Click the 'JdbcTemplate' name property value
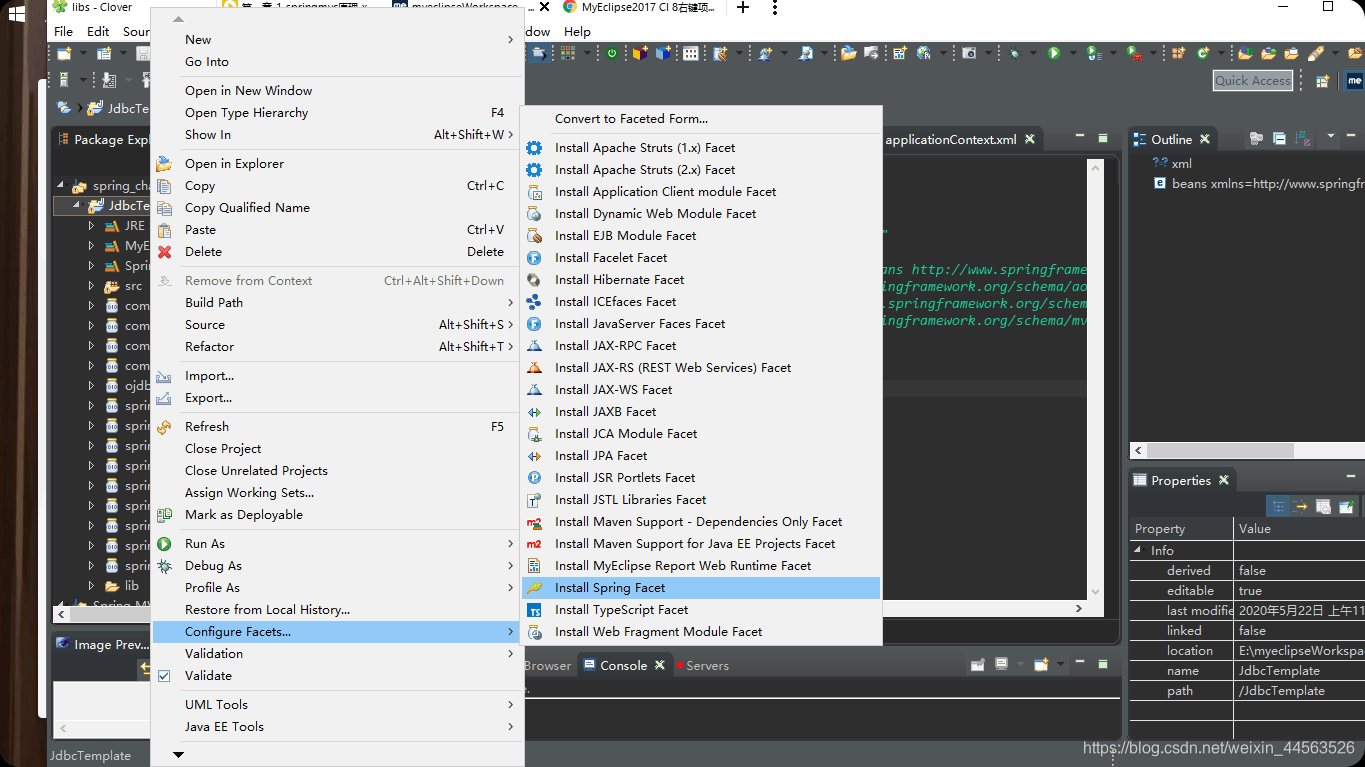The height and width of the screenshot is (767, 1365). click(x=1279, y=671)
